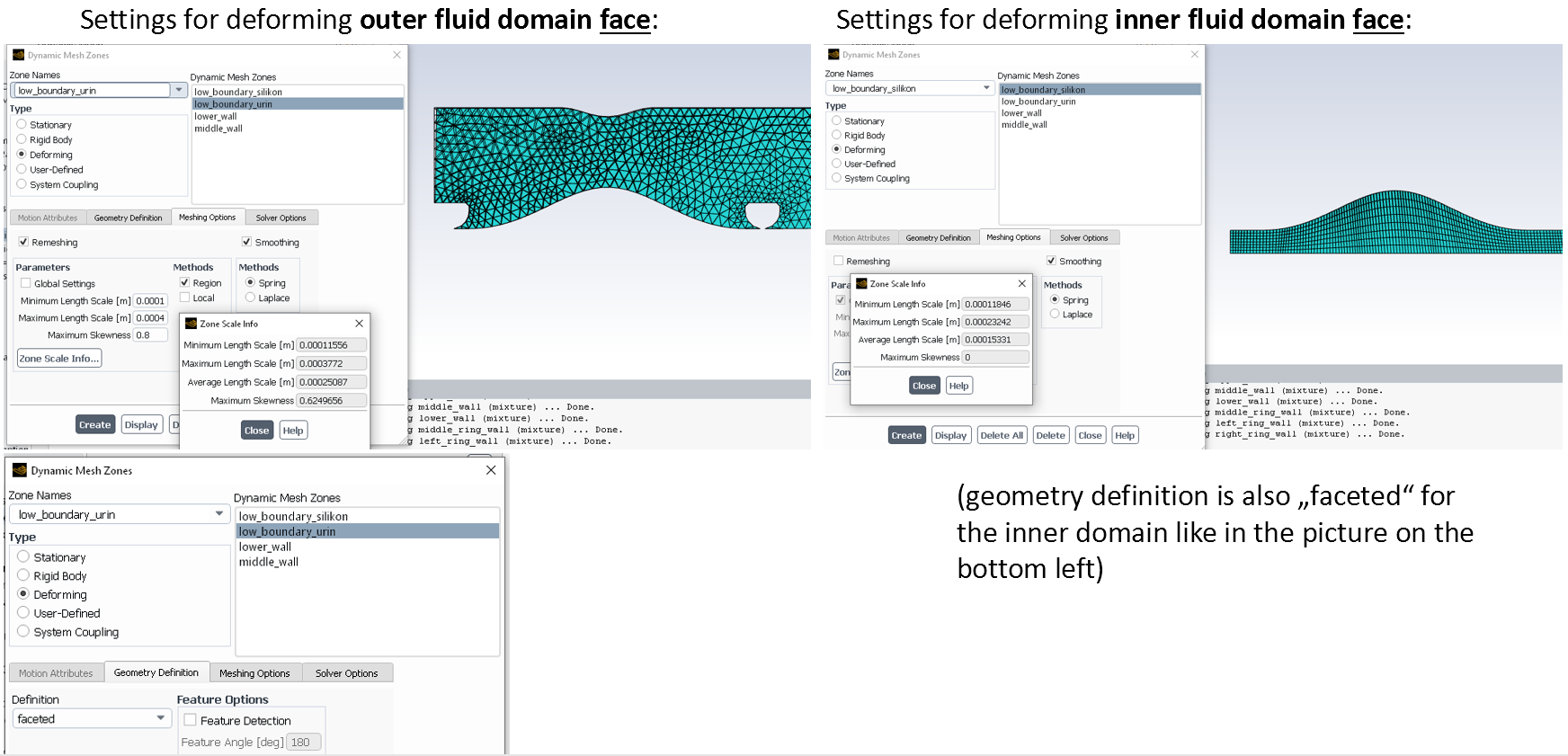
Task: Click Display button in top-left dialog
Action: tap(141, 424)
